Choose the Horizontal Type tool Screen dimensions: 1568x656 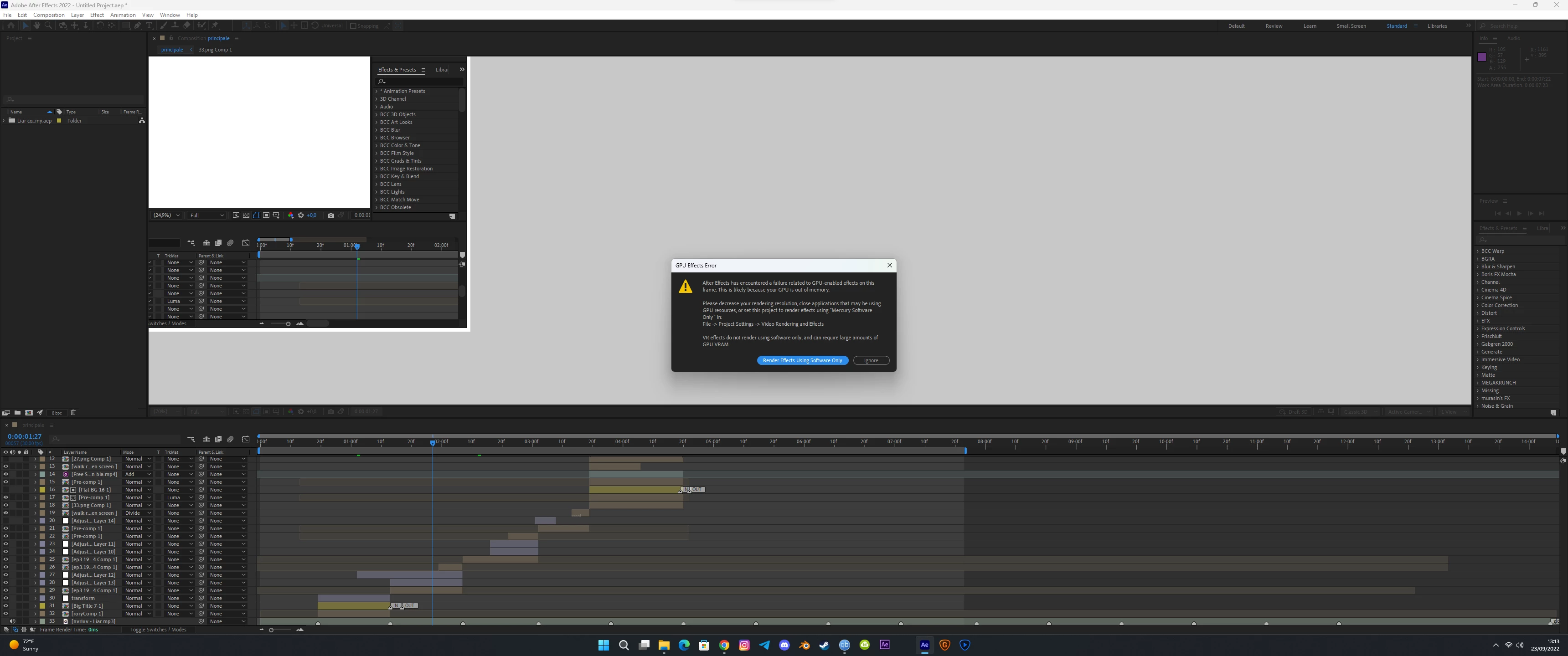click(149, 26)
